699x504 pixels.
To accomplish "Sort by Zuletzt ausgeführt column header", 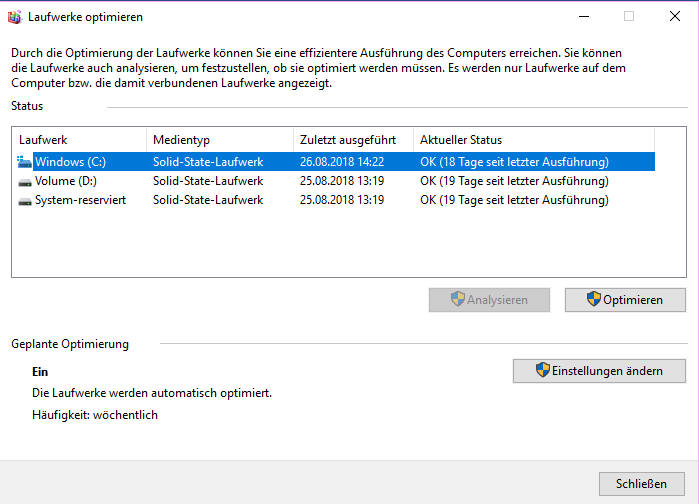I will point(354,140).
